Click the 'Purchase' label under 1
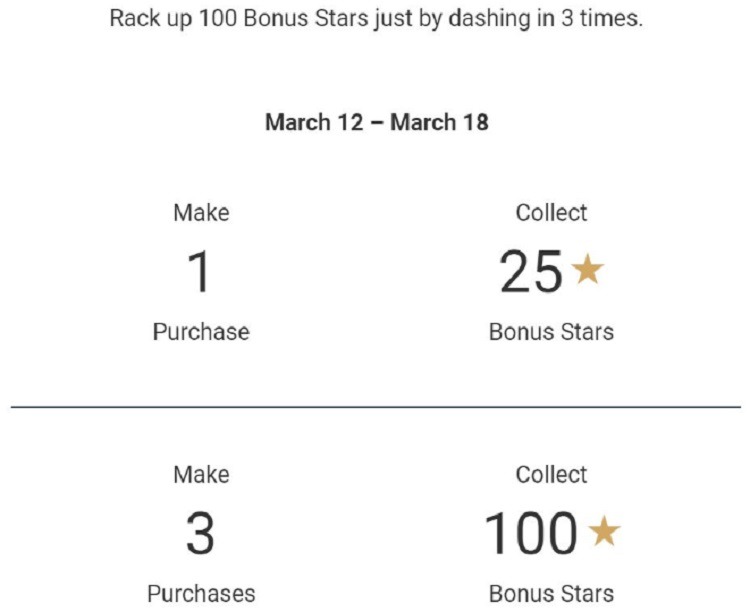 point(201,332)
